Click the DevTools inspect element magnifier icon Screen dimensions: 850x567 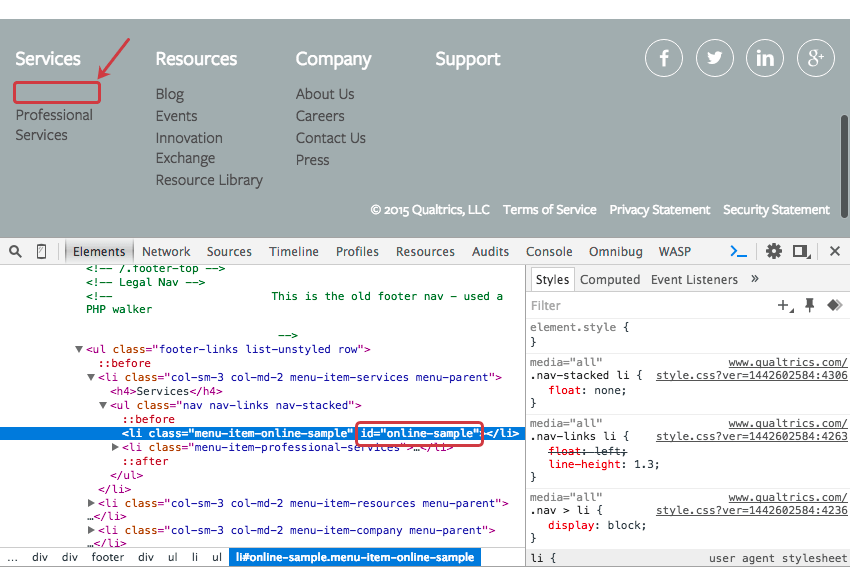16,251
